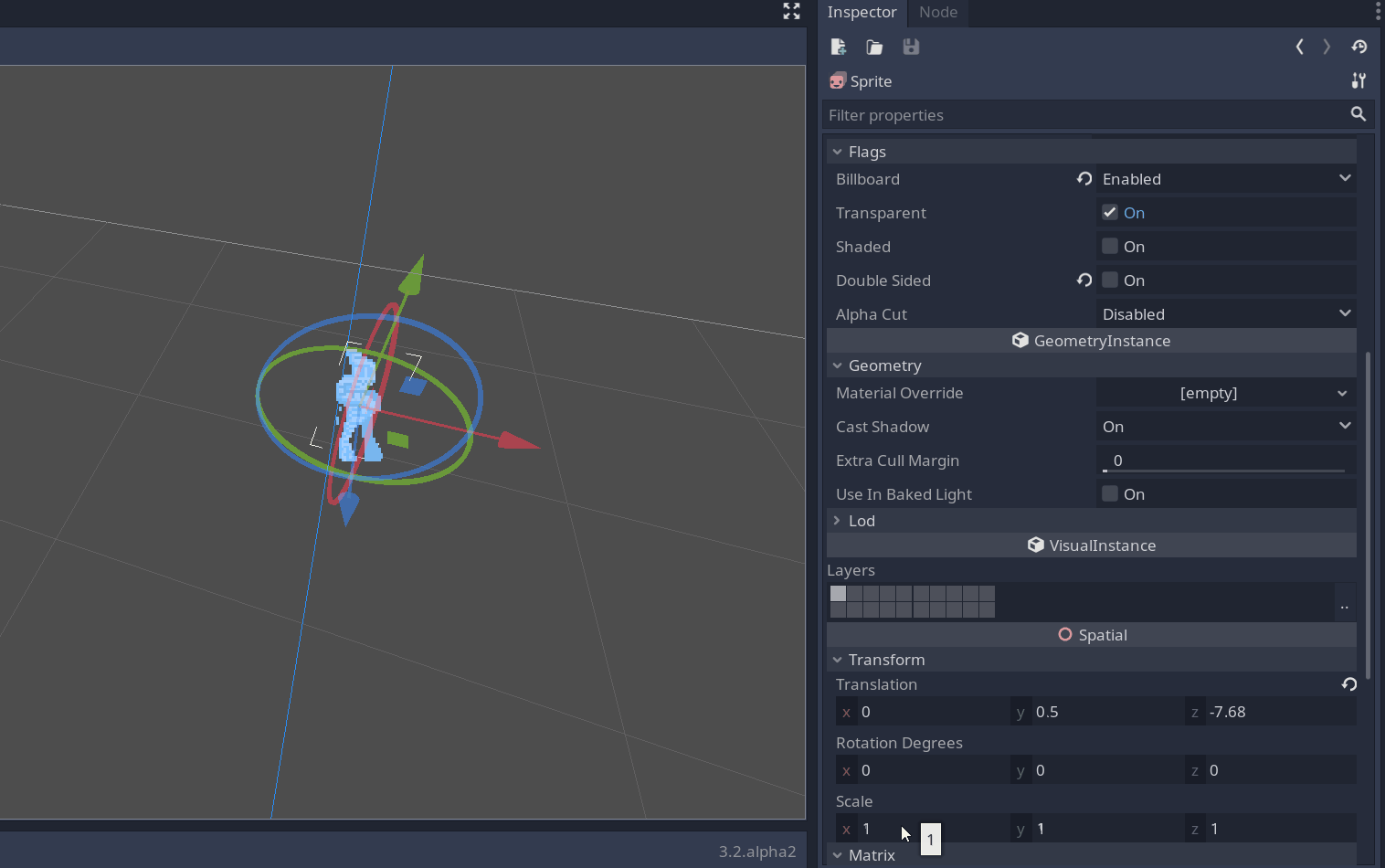Click the Translation z input field
Image resolution: width=1385 pixels, height=868 pixels.
tap(1279, 712)
